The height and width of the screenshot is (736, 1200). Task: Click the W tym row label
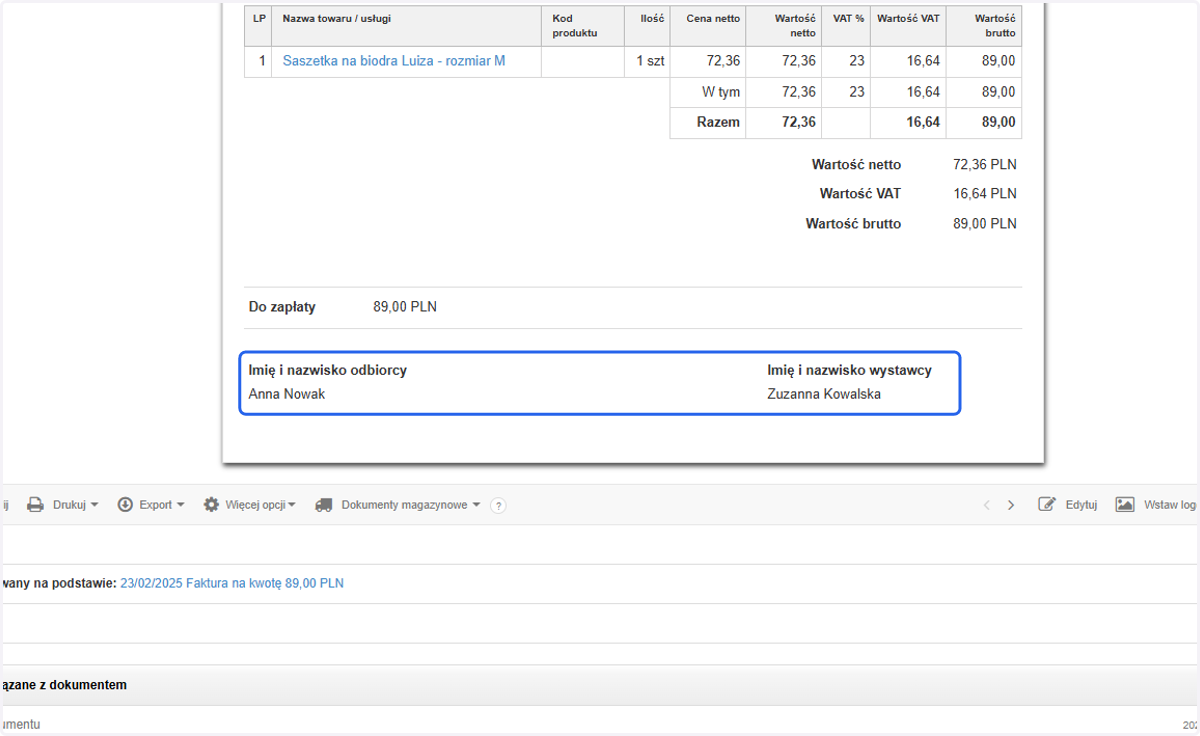coord(721,92)
